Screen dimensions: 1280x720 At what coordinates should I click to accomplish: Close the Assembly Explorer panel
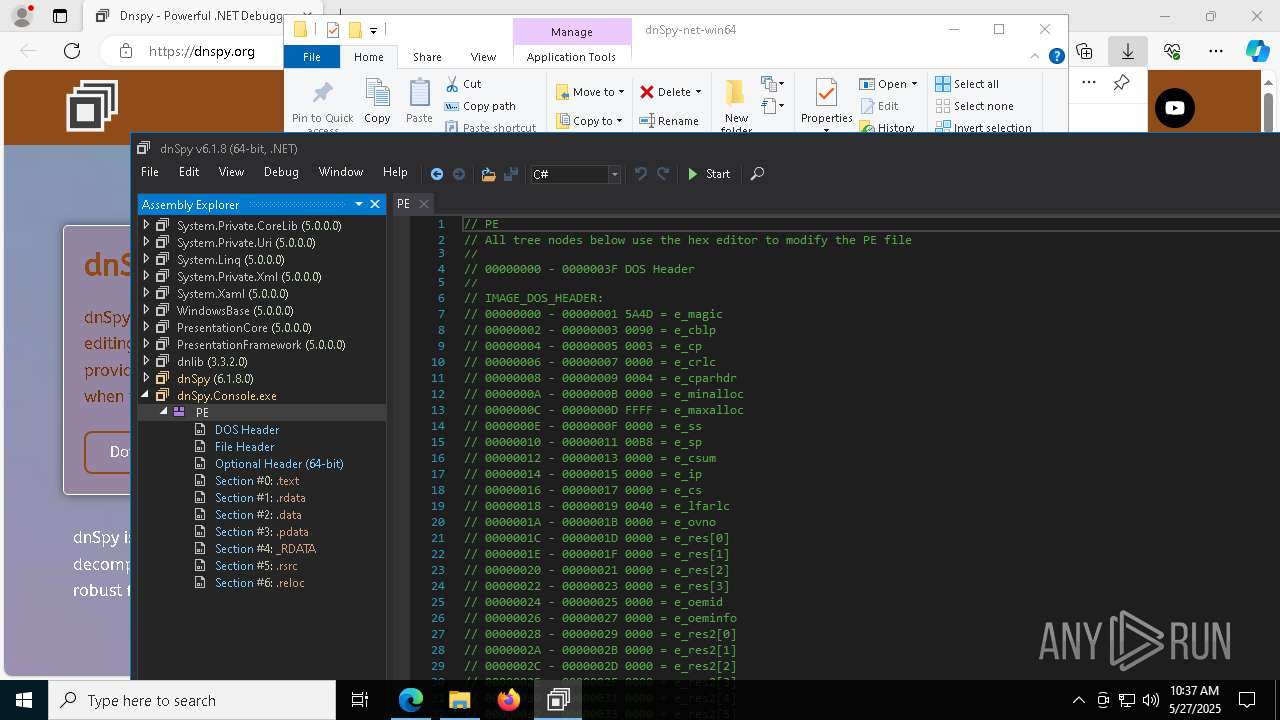click(x=375, y=204)
